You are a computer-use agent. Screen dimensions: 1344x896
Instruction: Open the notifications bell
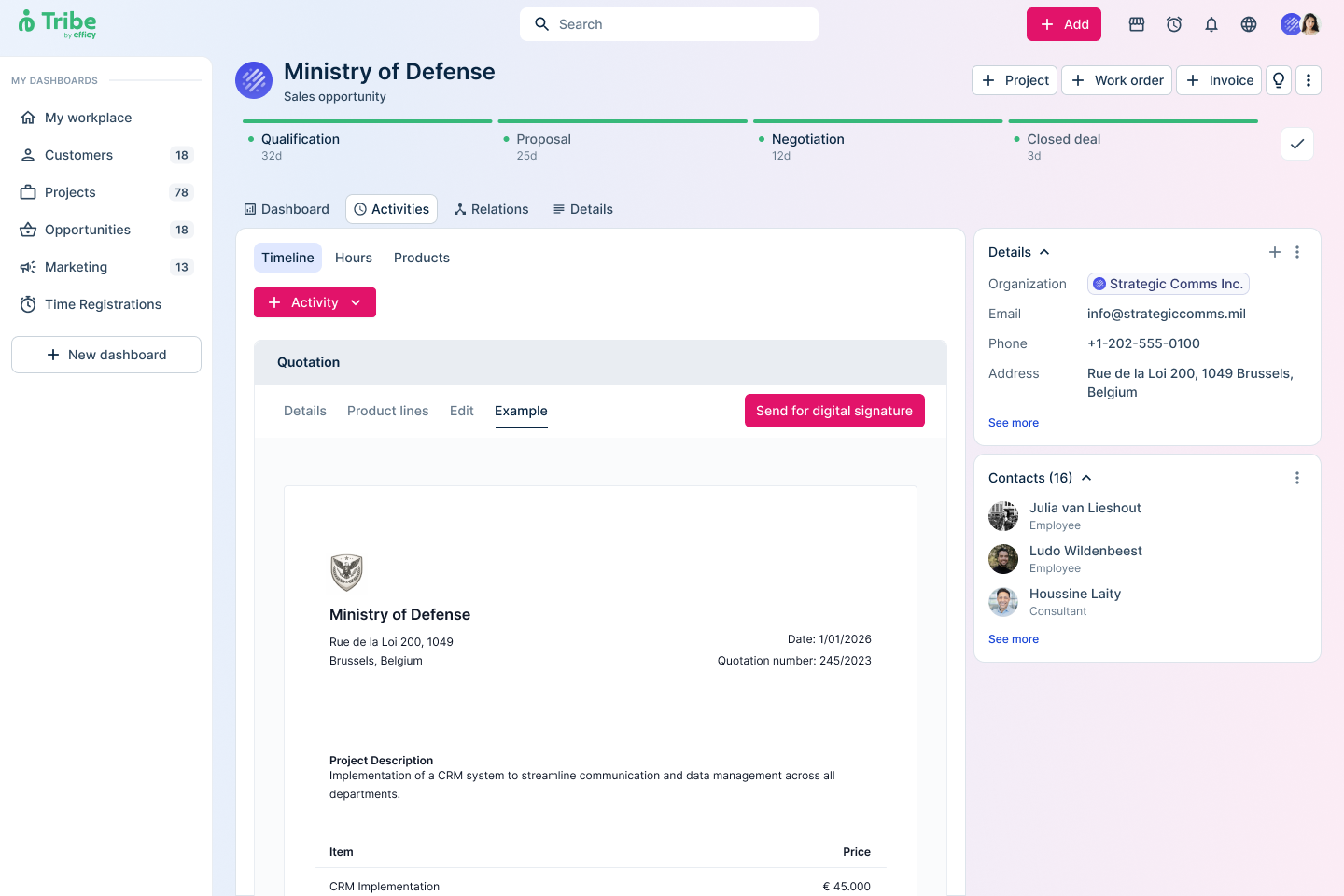1211,24
